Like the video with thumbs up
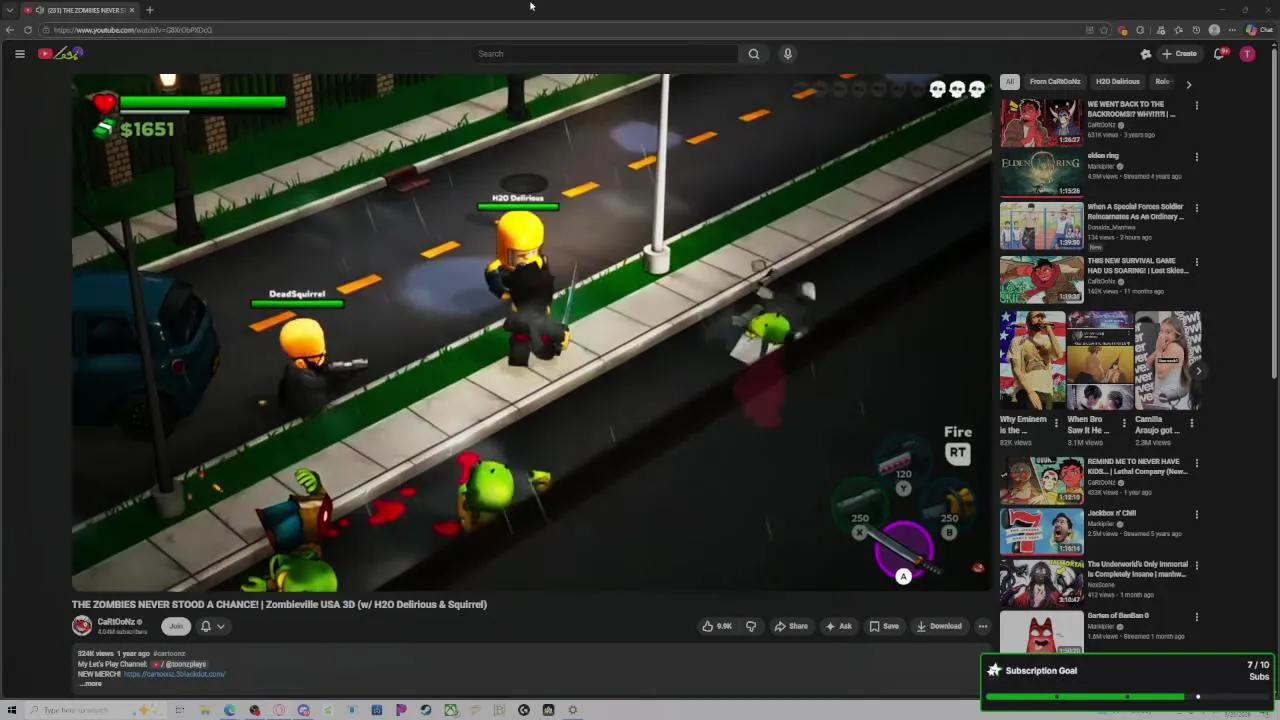This screenshot has width=1280, height=720. coord(717,626)
